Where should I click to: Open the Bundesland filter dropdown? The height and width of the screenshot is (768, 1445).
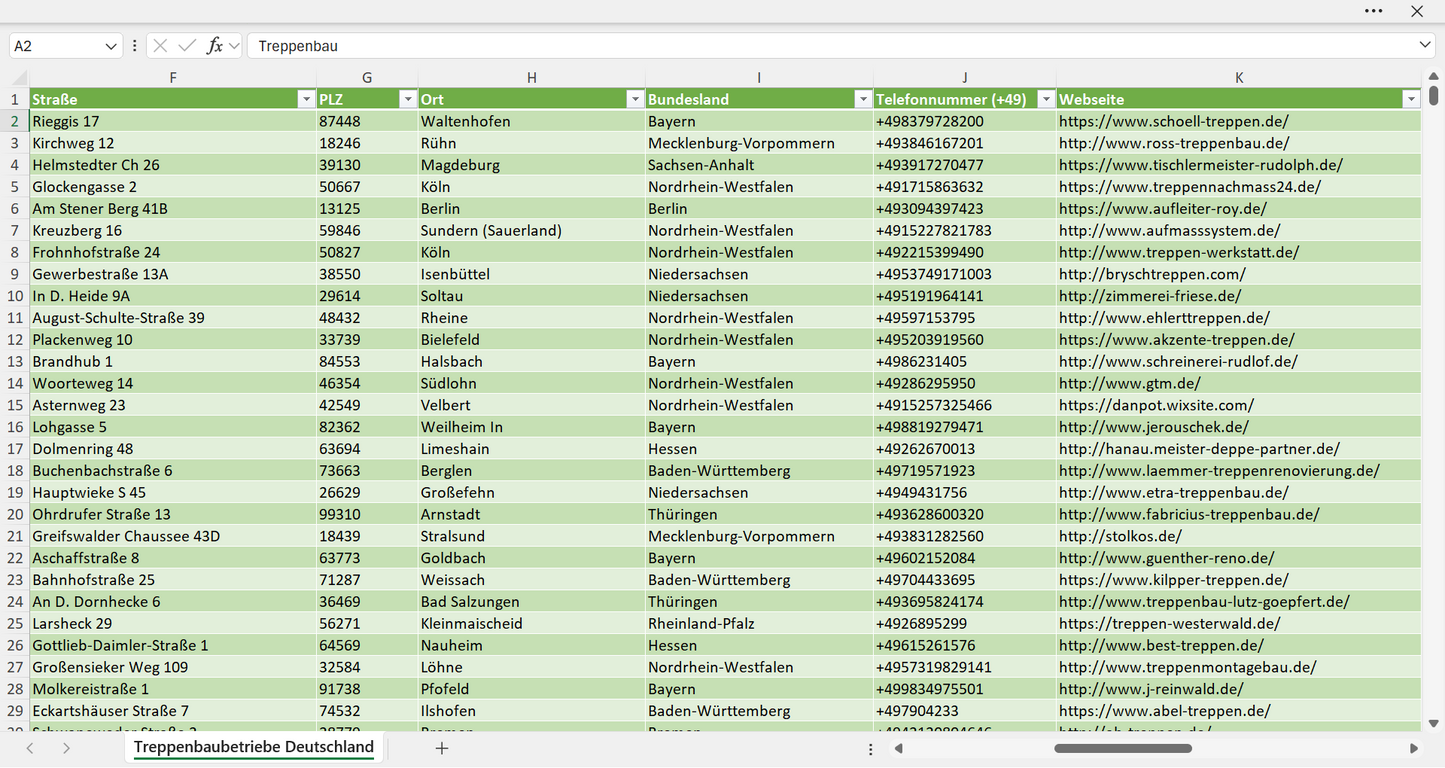tap(863, 99)
